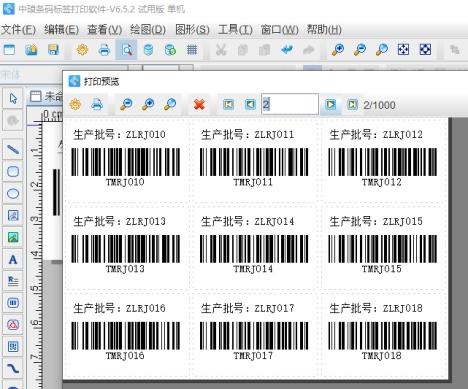468x389 pixels.
Task: Click the page number input field
Action: tap(290, 104)
